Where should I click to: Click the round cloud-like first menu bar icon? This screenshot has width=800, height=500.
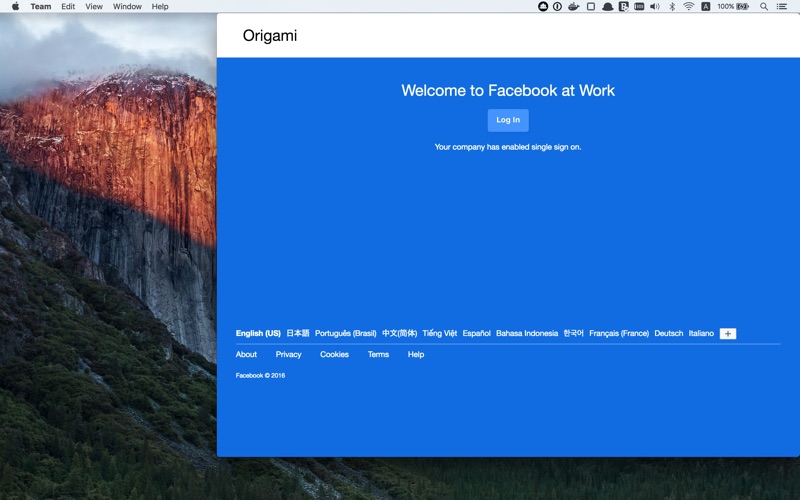[x=543, y=7]
